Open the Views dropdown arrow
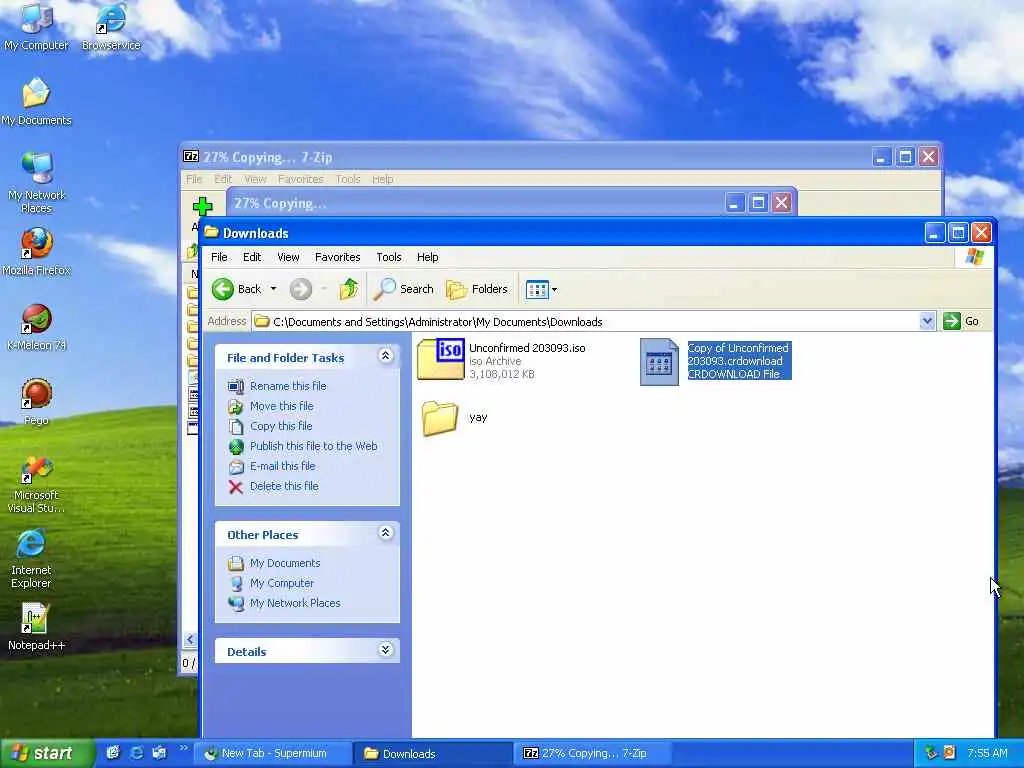1024x768 pixels. click(554, 289)
